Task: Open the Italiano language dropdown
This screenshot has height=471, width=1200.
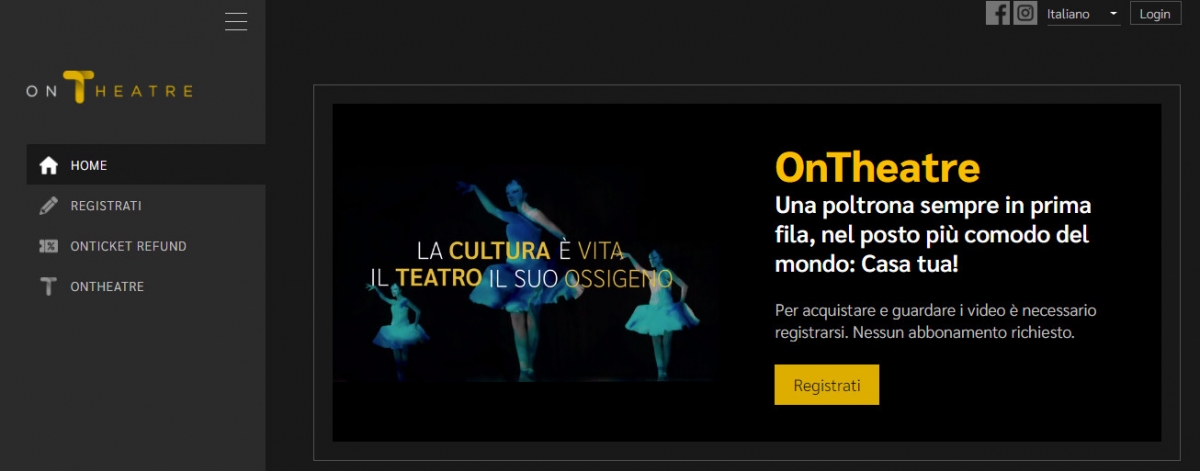Action: pyautogui.click(x=1083, y=14)
